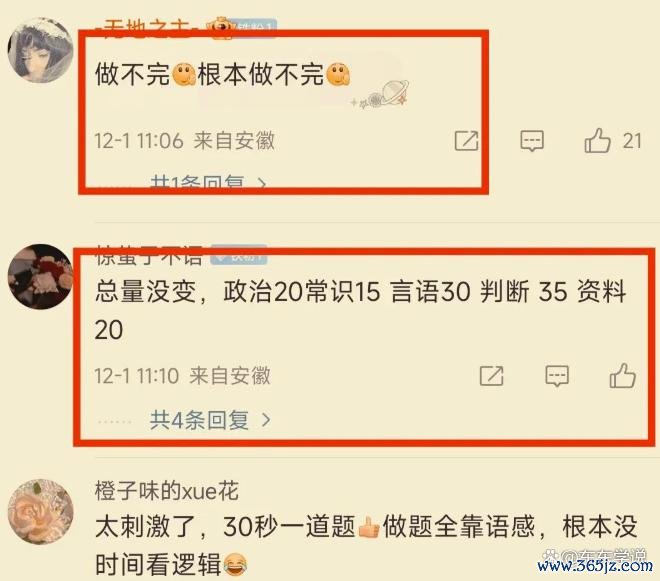660x581 pixels.
Task: Open the 橙子味的xue花 username profile
Action: [167, 491]
